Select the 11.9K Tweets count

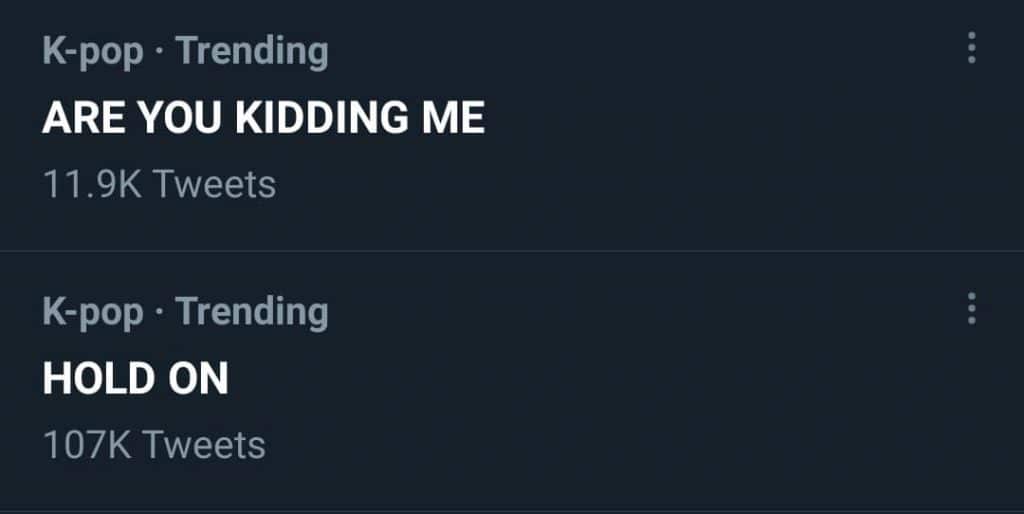tap(159, 184)
